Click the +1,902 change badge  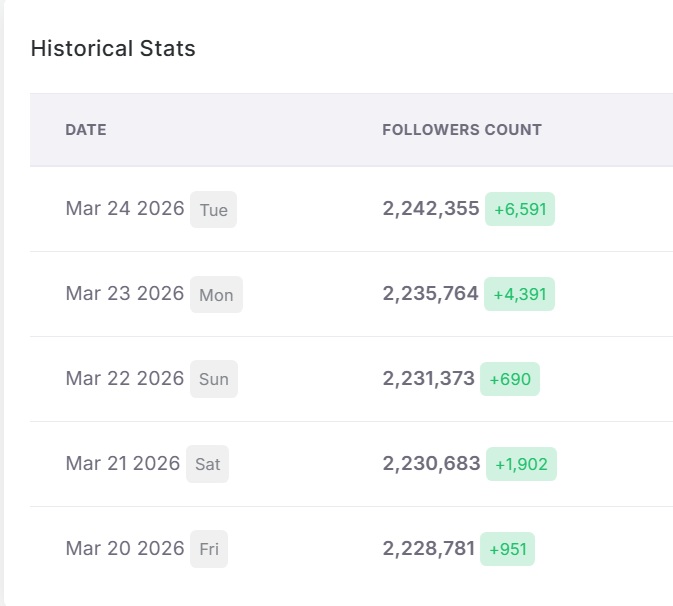521,464
